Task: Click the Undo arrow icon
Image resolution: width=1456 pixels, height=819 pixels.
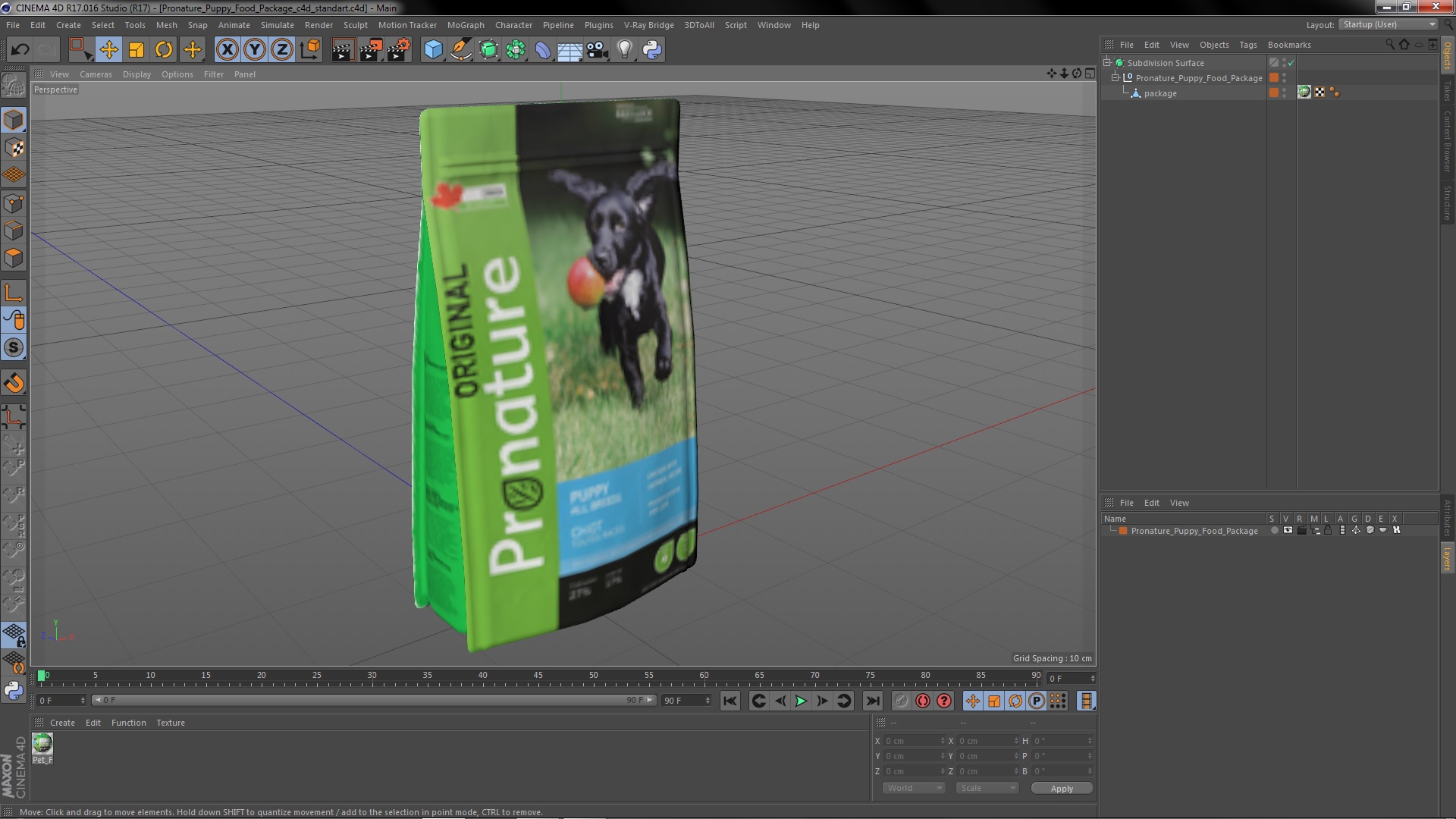Action: pos(20,50)
